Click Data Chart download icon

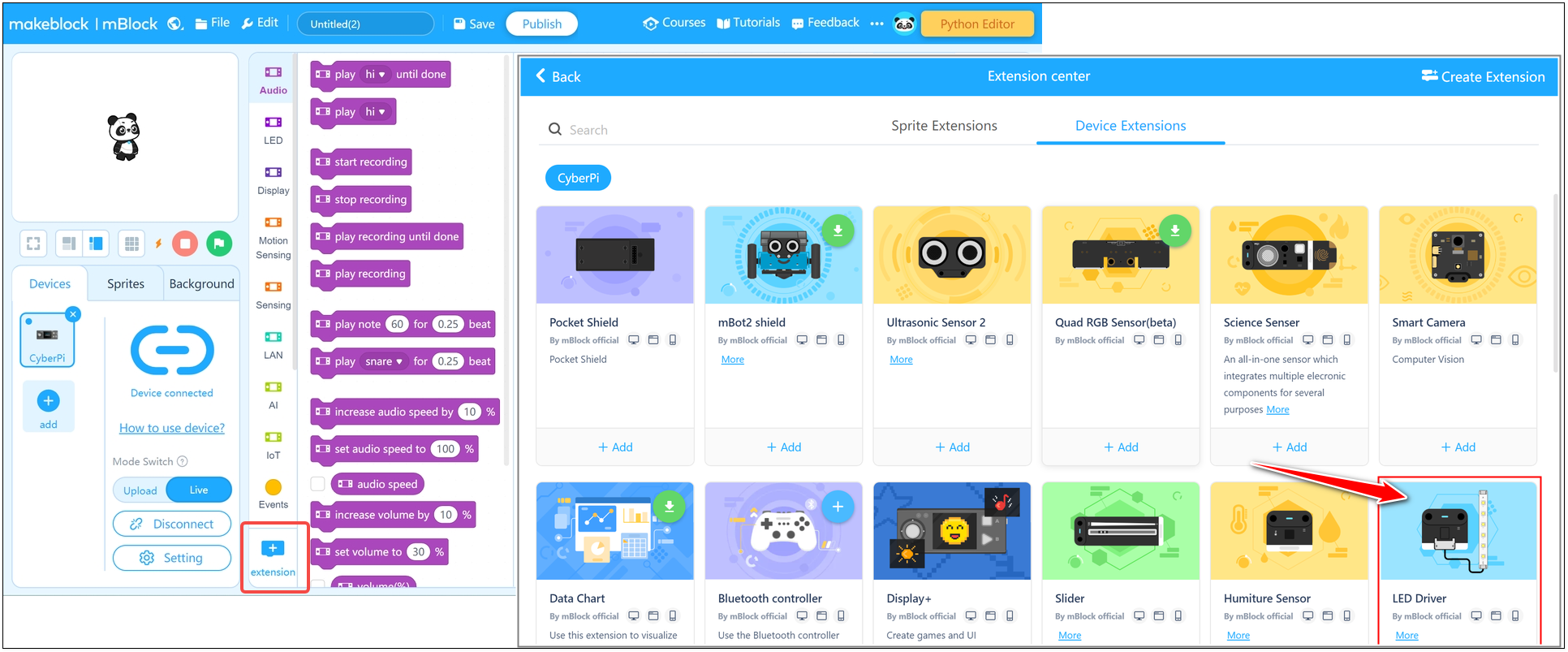pos(669,507)
